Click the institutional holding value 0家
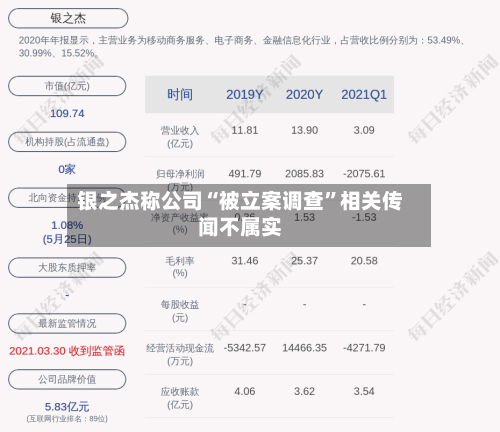 [x=67, y=169]
